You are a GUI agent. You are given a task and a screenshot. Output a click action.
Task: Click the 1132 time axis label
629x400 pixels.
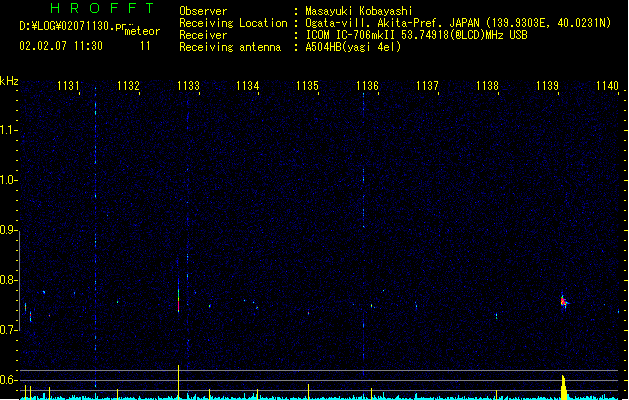[128, 86]
